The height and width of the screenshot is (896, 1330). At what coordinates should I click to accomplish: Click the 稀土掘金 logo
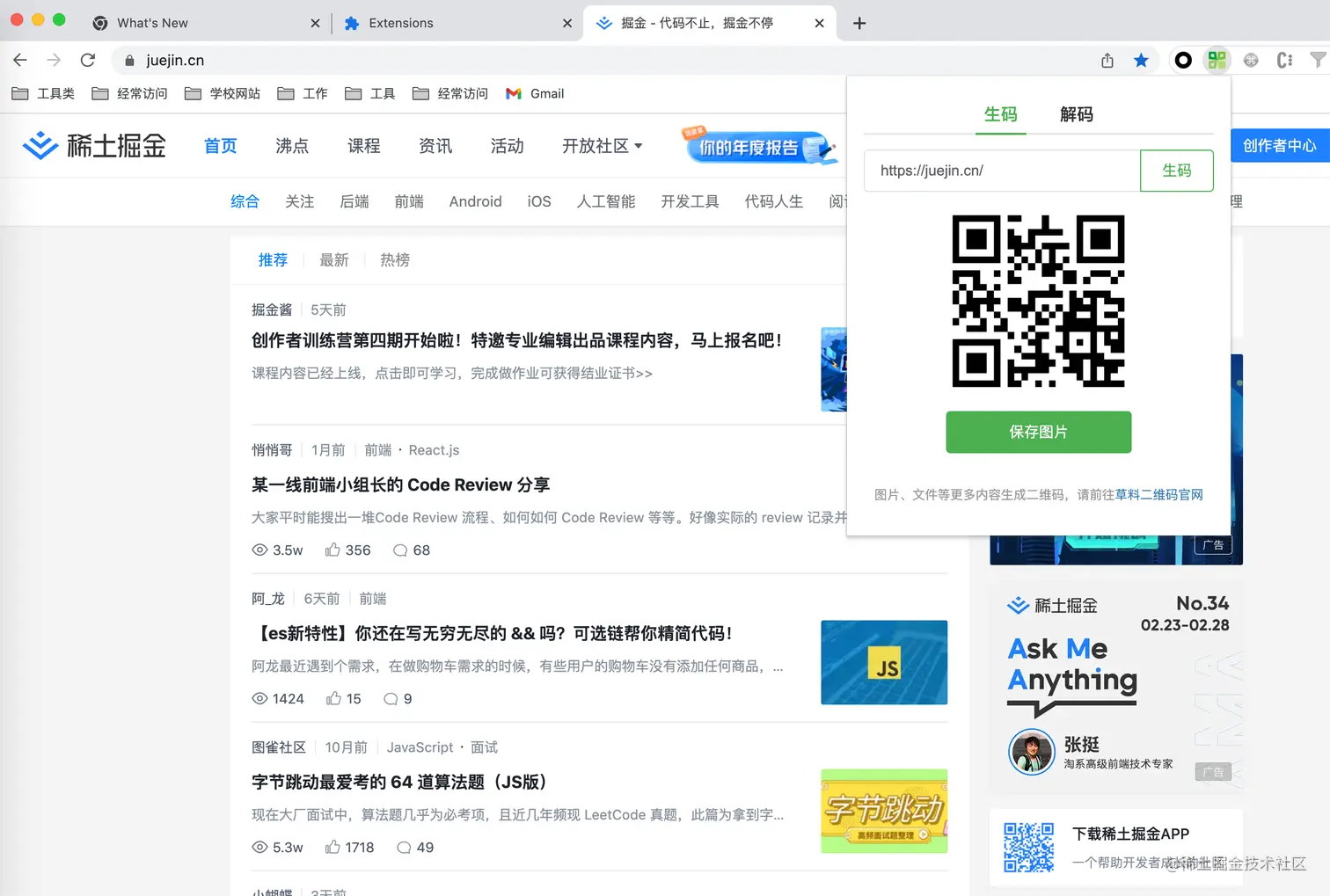(x=94, y=145)
